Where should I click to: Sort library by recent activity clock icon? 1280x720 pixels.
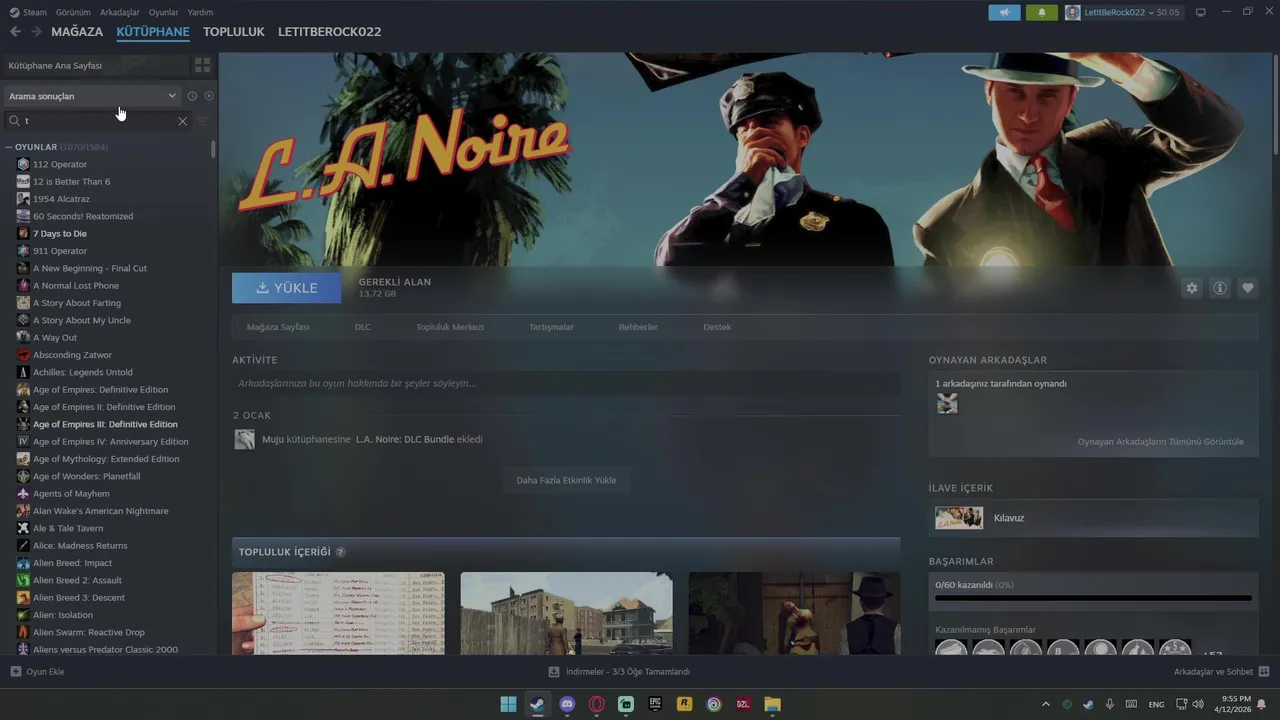192,96
